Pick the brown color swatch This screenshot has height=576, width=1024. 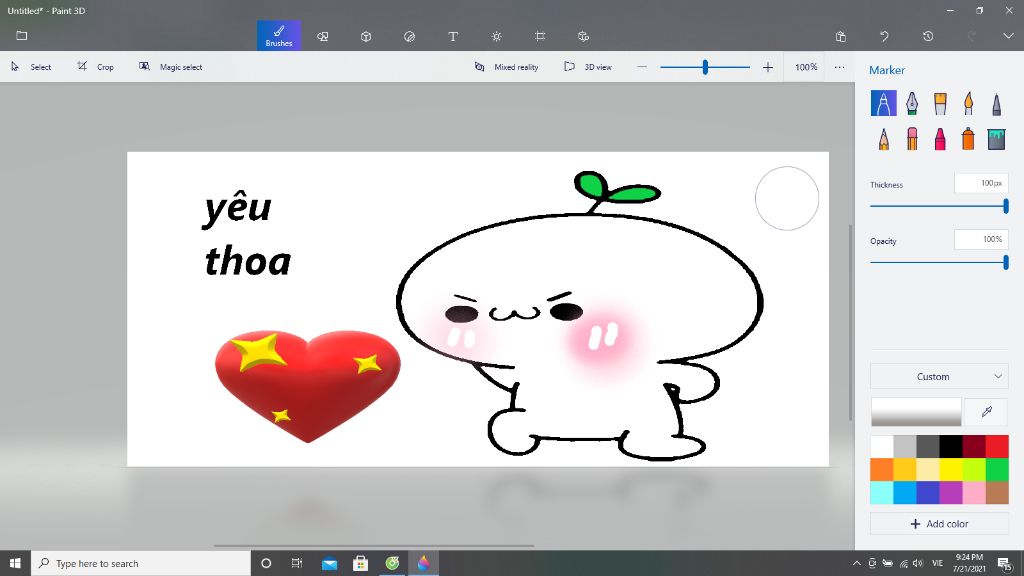(997, 492)
